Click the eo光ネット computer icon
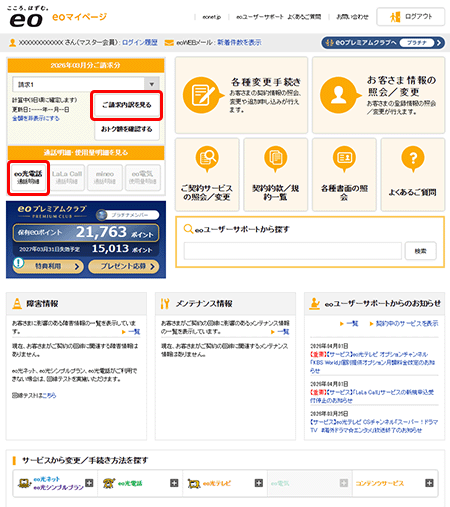 [x=24, y=483]
